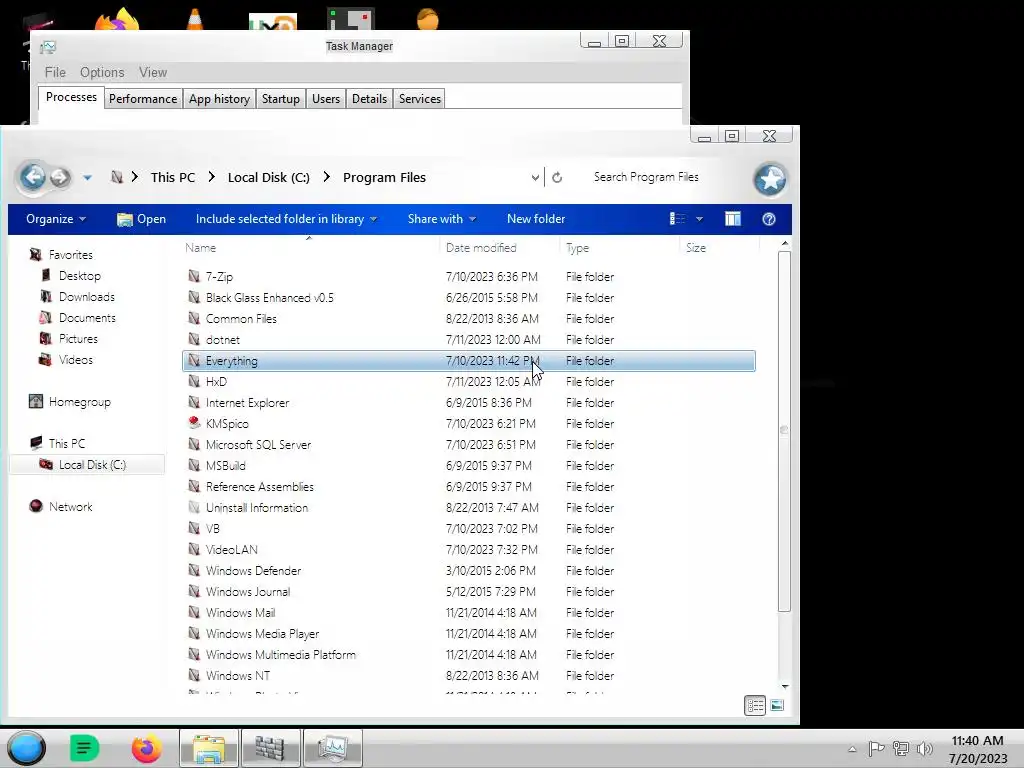Toggle the preview pane icon

click(733, 219)
